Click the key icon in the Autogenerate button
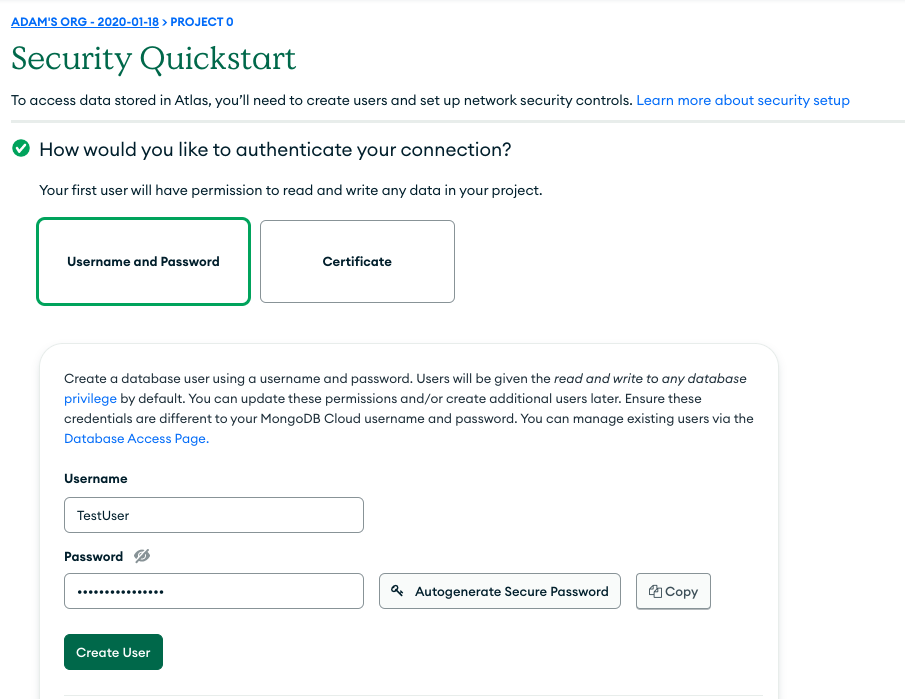Screen dimensions: 905x699 coord(397,591)
